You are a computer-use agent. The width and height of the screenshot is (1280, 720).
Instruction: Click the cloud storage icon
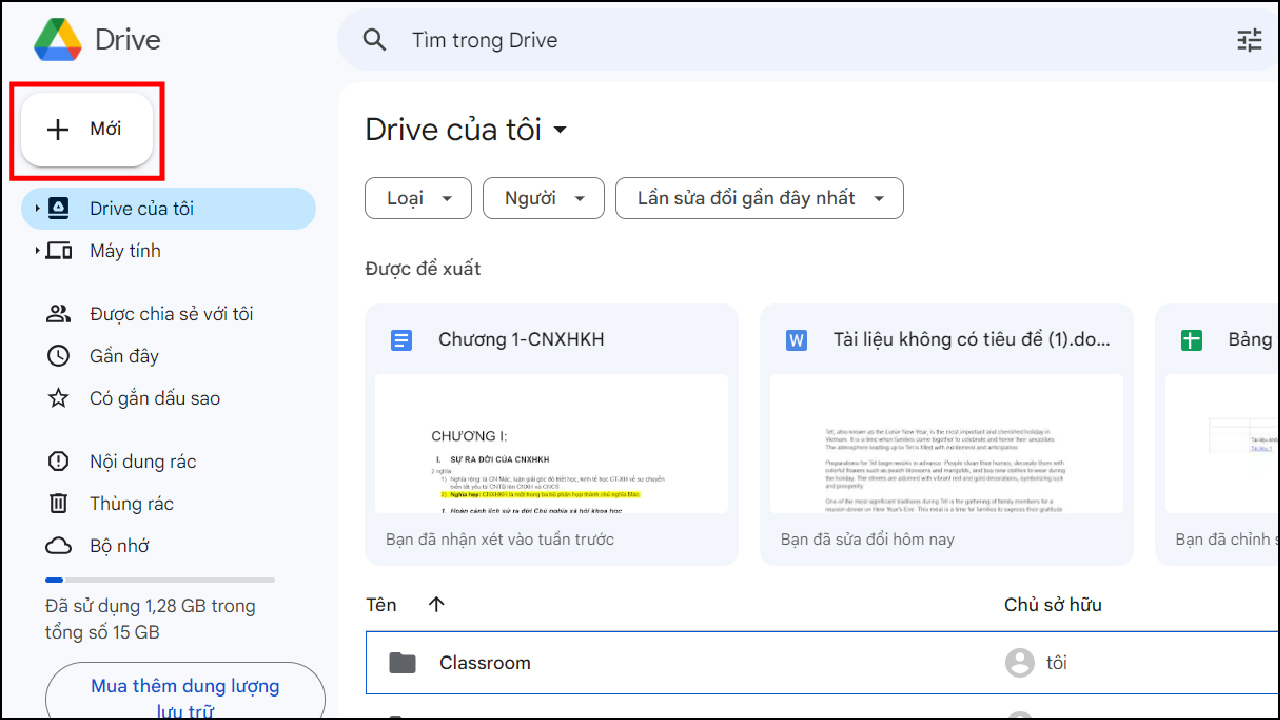pyautogui.click(x=59, y=545)
